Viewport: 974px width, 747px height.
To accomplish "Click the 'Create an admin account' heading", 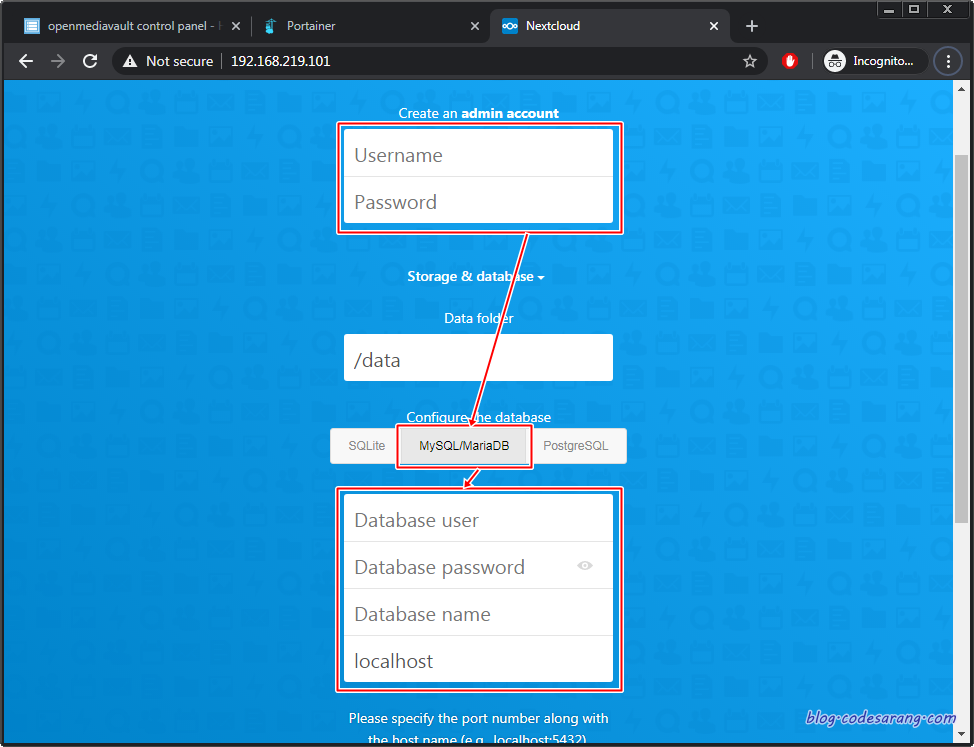I will point(478,113).
